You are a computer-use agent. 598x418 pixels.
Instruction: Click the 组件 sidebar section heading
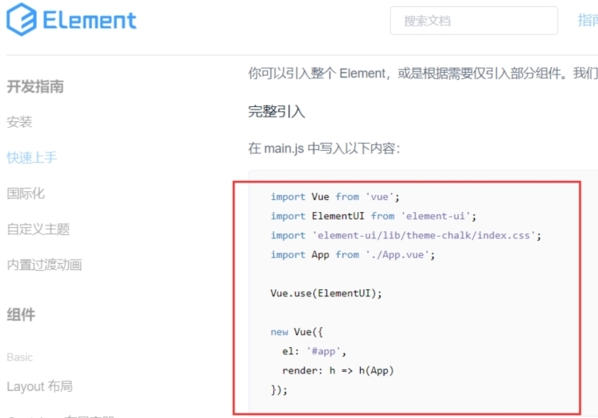point(21,315)
